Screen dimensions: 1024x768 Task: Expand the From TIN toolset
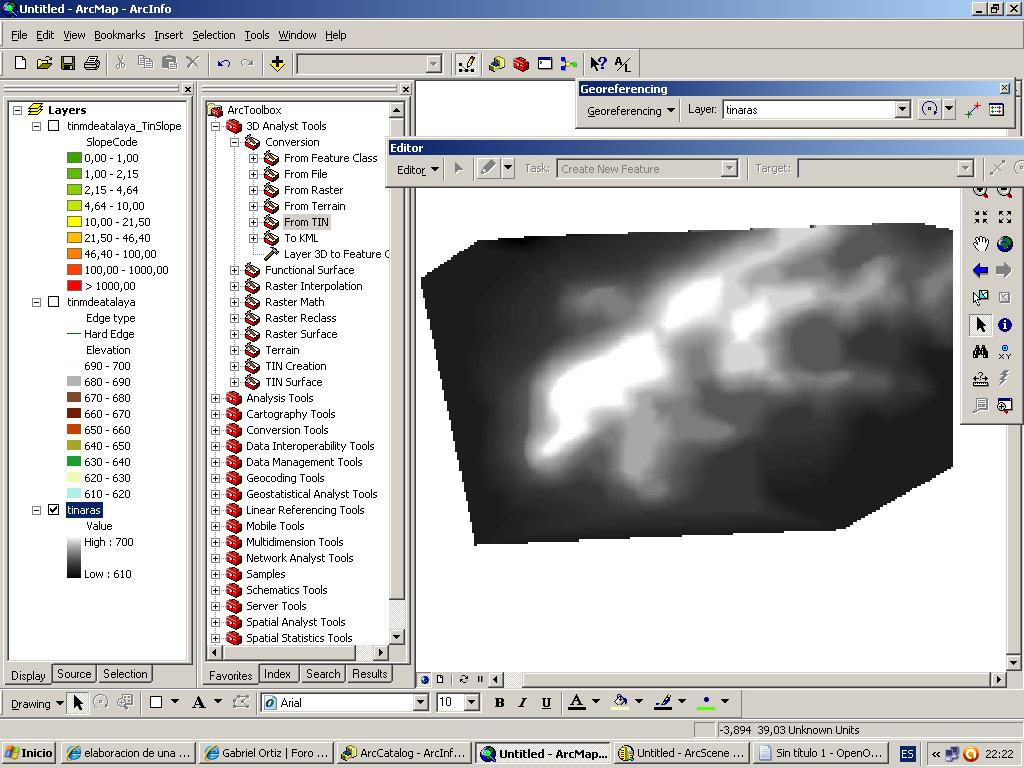coord(253,222)
